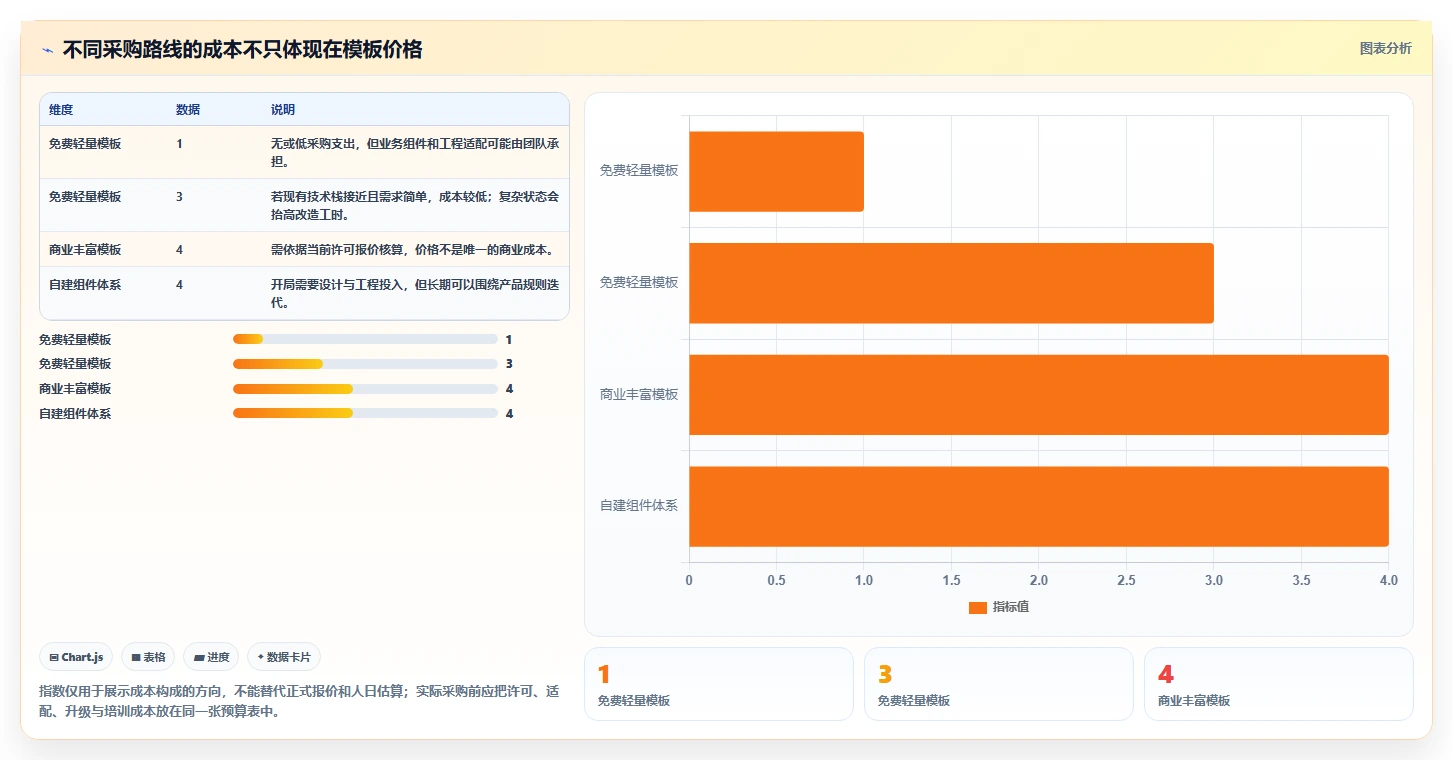Open the 图表分析 label in the header

coord(1385,48)
